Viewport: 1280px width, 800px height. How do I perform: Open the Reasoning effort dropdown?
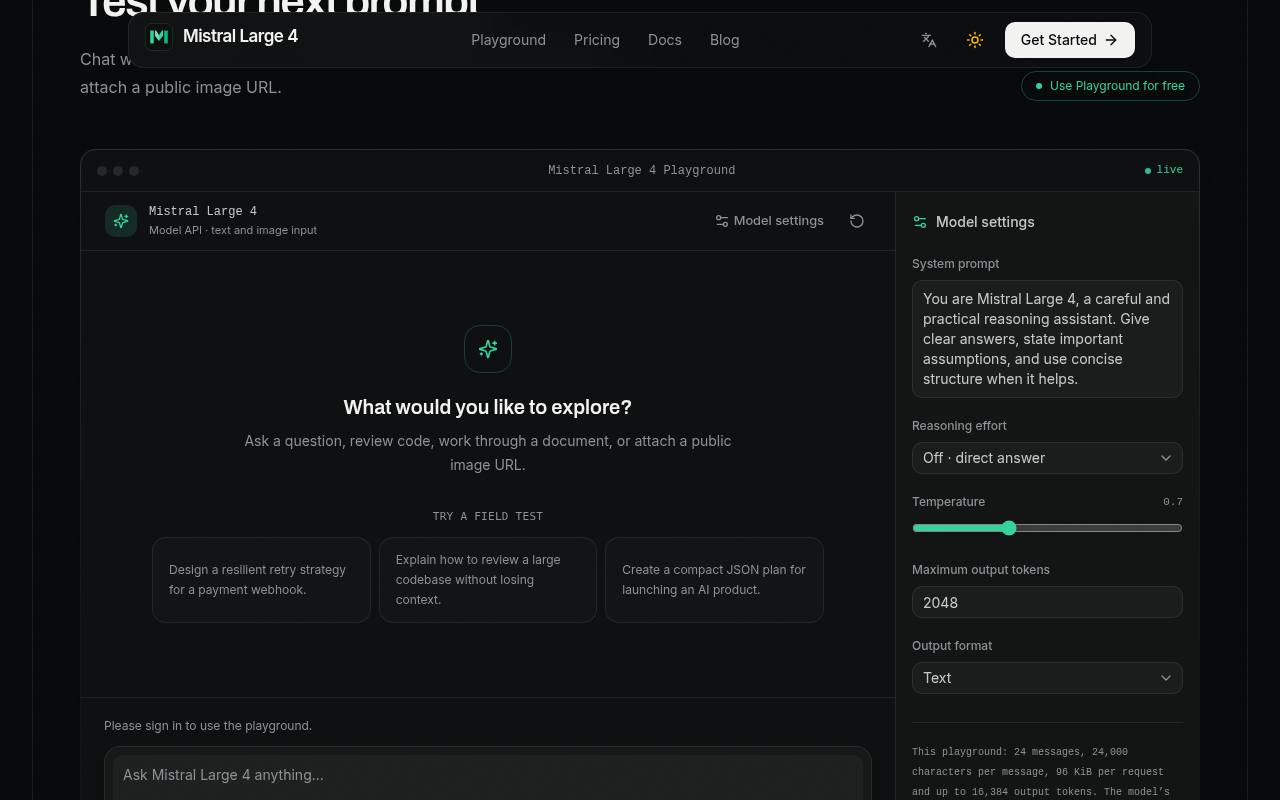coord(1047,458)
